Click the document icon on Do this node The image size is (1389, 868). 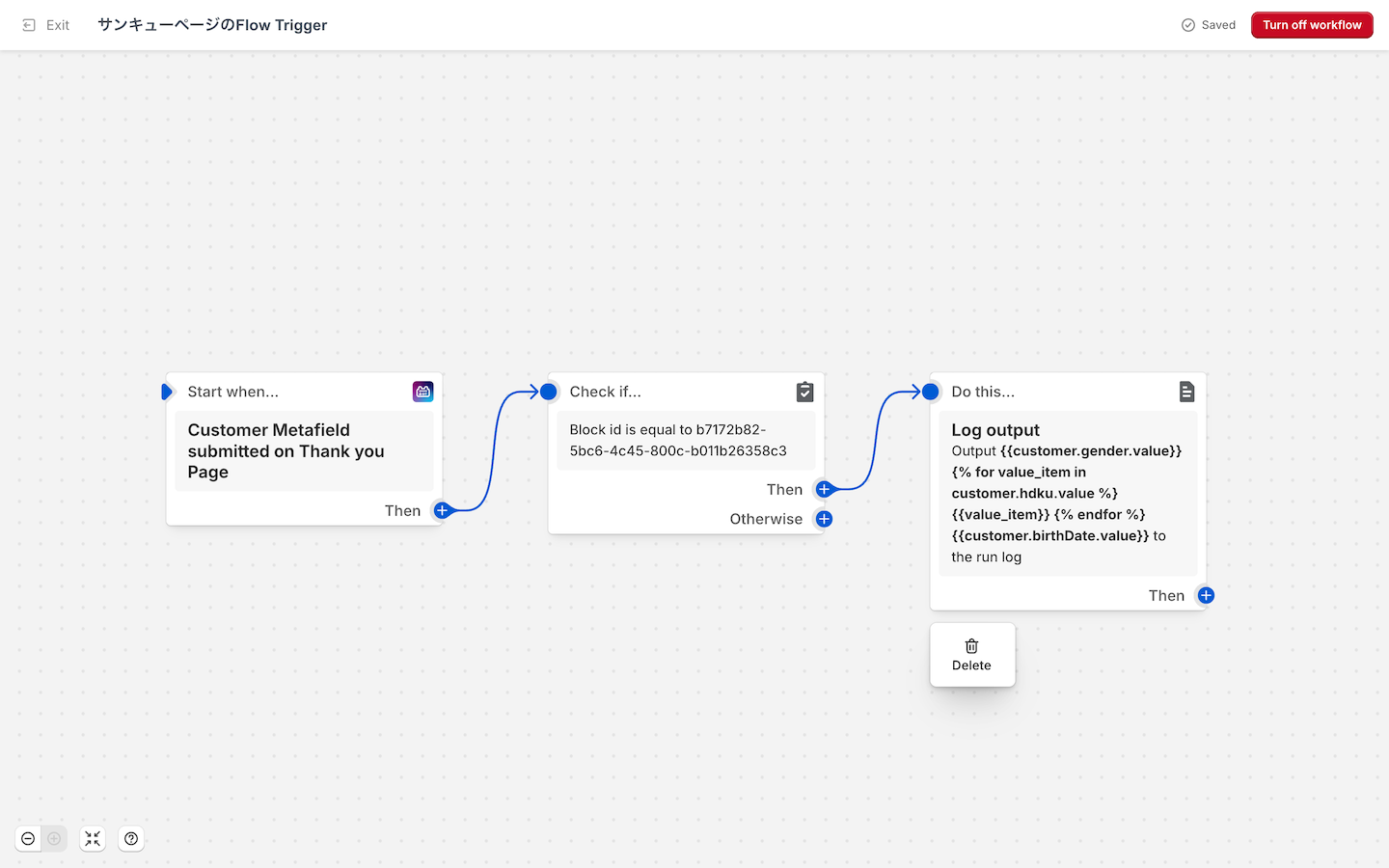(1186, 392)
